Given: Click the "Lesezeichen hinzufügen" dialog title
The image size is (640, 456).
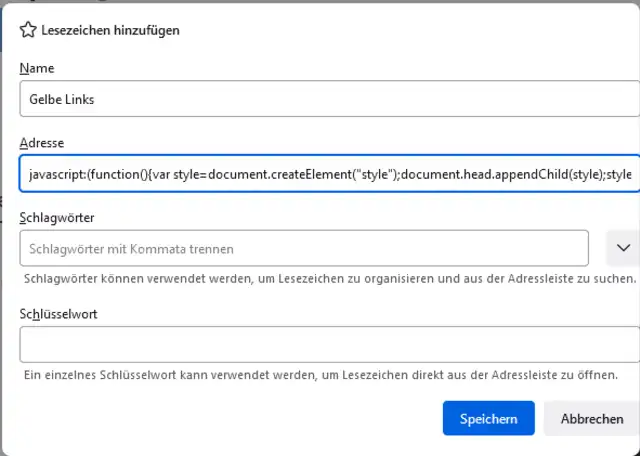Looking at the screenshot, I should coord(110,30).
